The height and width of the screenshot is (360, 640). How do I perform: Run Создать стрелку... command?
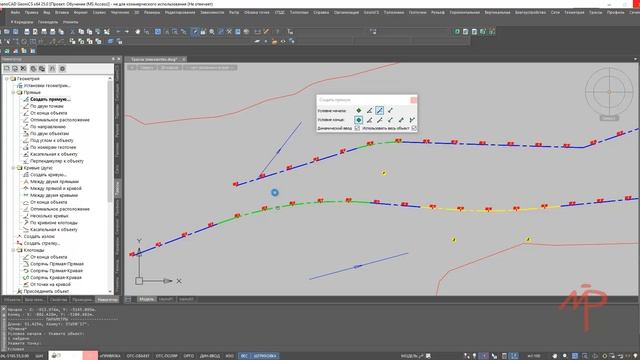pyautogui.click(x=42, y=243)
